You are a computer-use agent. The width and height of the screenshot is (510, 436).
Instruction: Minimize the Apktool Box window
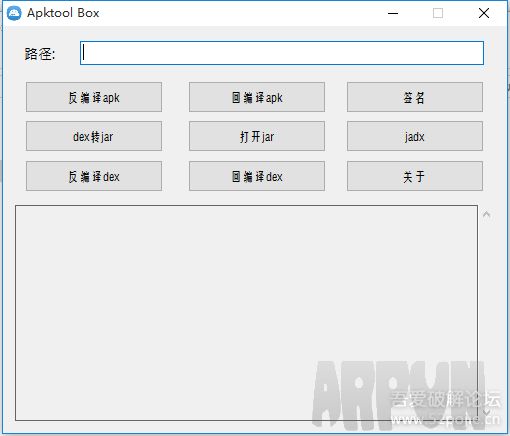393,13
